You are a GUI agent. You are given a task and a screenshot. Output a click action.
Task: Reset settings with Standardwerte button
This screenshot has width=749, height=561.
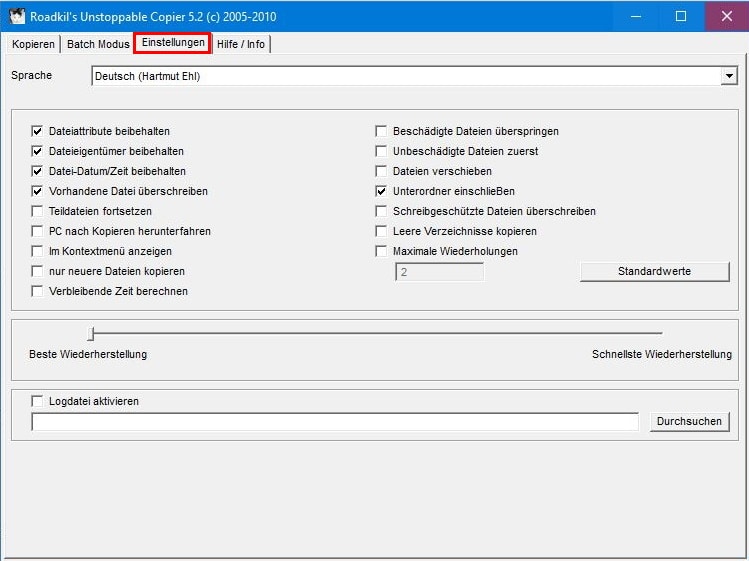[654, 271]
